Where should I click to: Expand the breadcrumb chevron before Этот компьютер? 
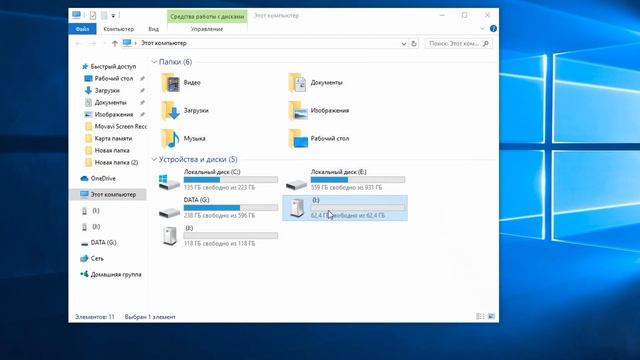coord(136,43)
